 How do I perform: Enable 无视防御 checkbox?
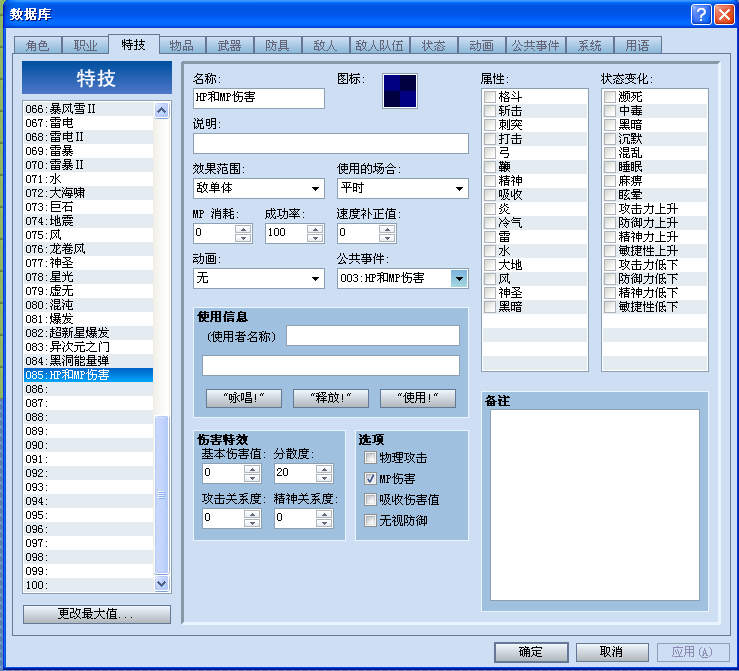tap(370, 521)
